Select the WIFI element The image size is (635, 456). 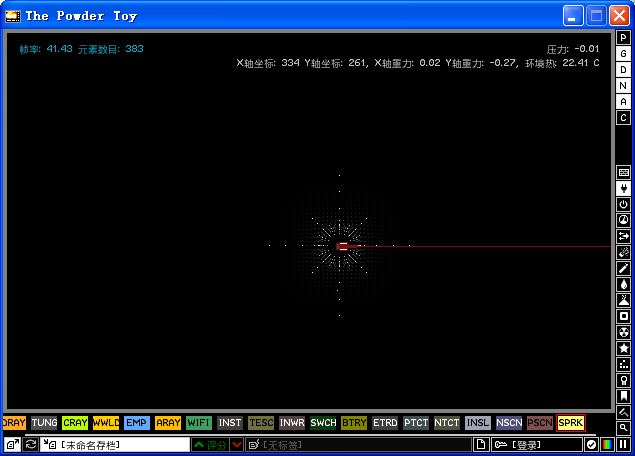click(x=199, y=423)
